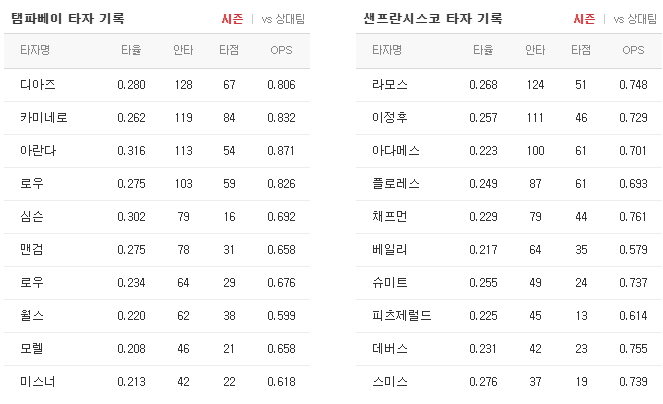Select batter 카미네로
Image resolution: width=663 pixels, height=404 pixels.
coord(44,118)
